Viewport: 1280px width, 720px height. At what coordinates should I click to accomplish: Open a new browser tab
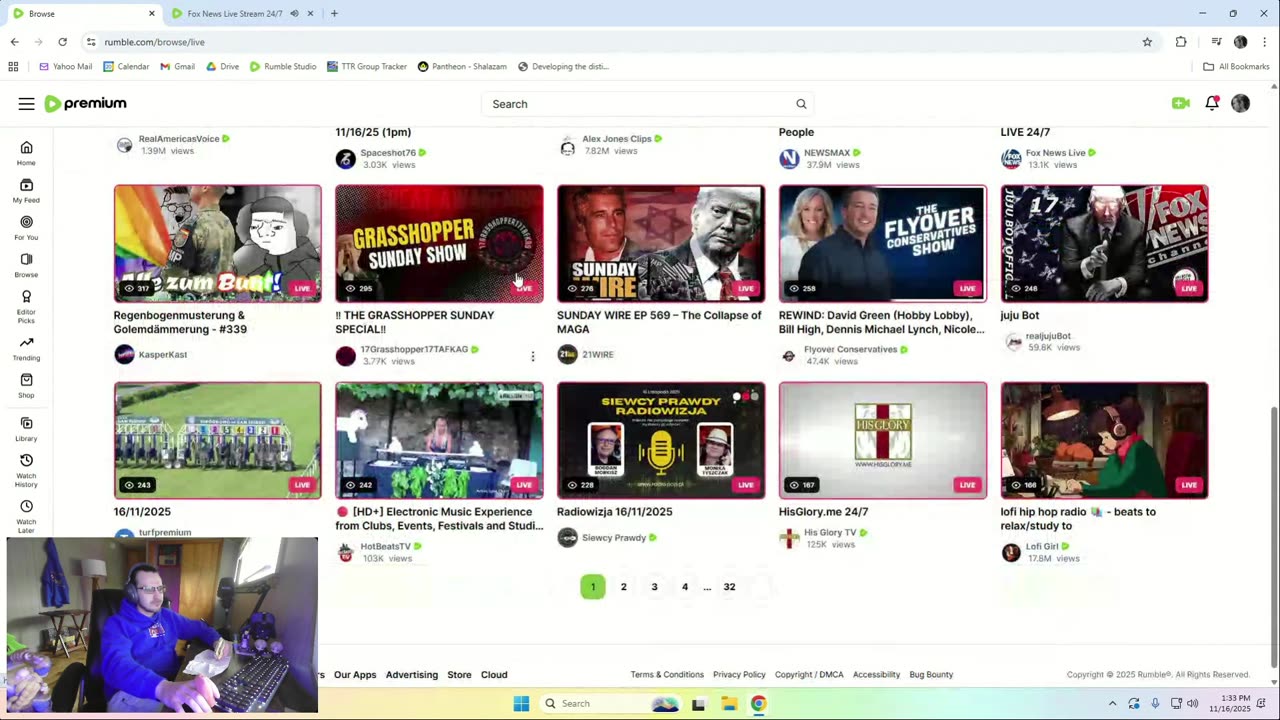pyautogui.click(x=334, y=14)
